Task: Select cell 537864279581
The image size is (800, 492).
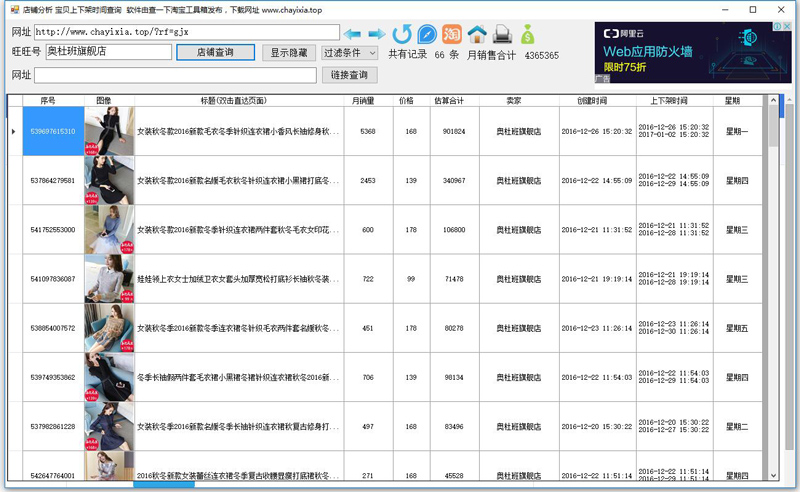Action: [53, 181]
